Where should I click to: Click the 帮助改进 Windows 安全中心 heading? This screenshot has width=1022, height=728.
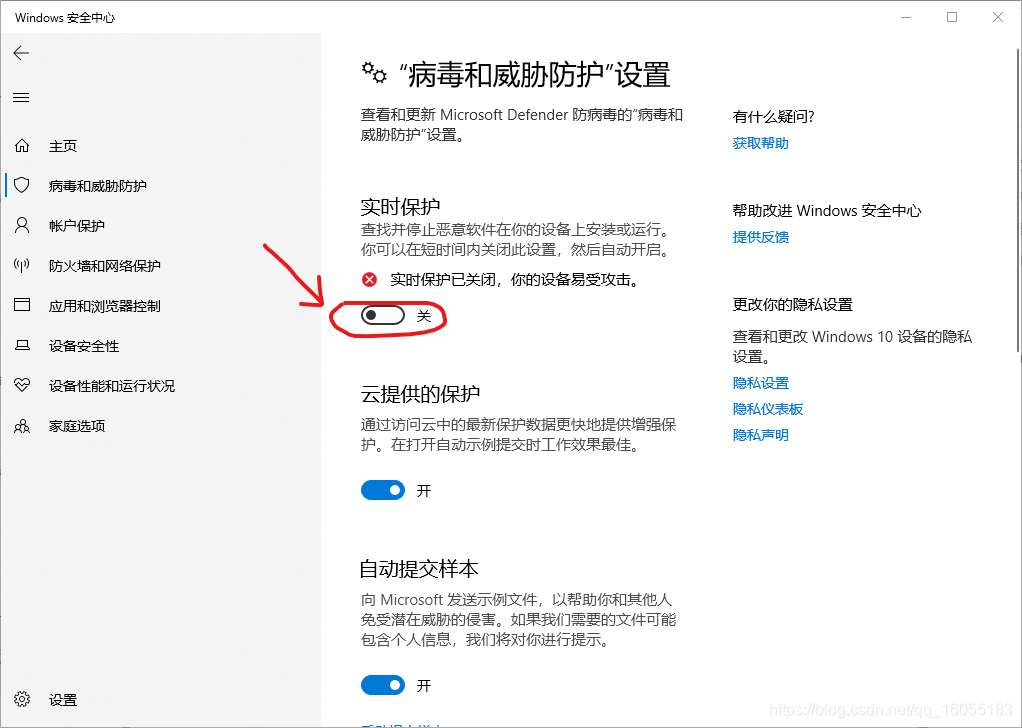827,211
